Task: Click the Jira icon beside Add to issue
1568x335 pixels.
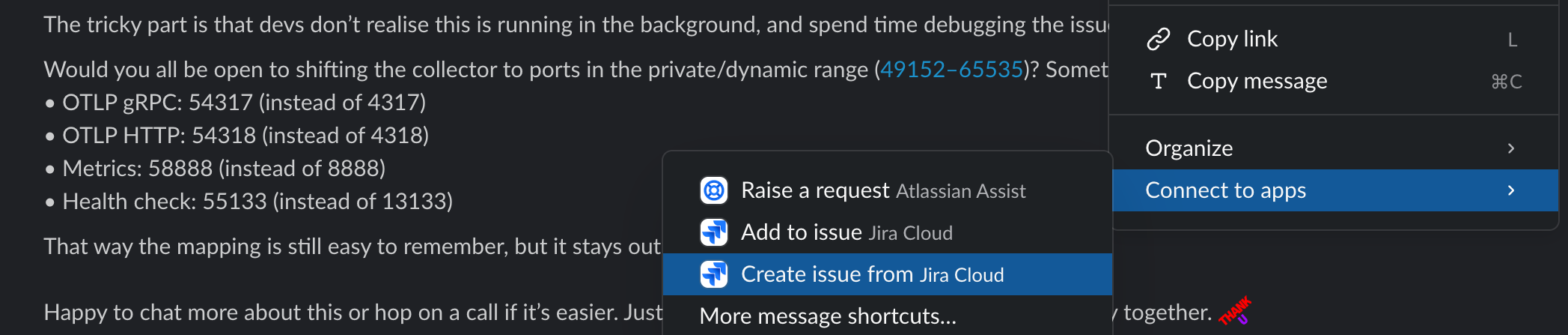Action: [713, 232]
